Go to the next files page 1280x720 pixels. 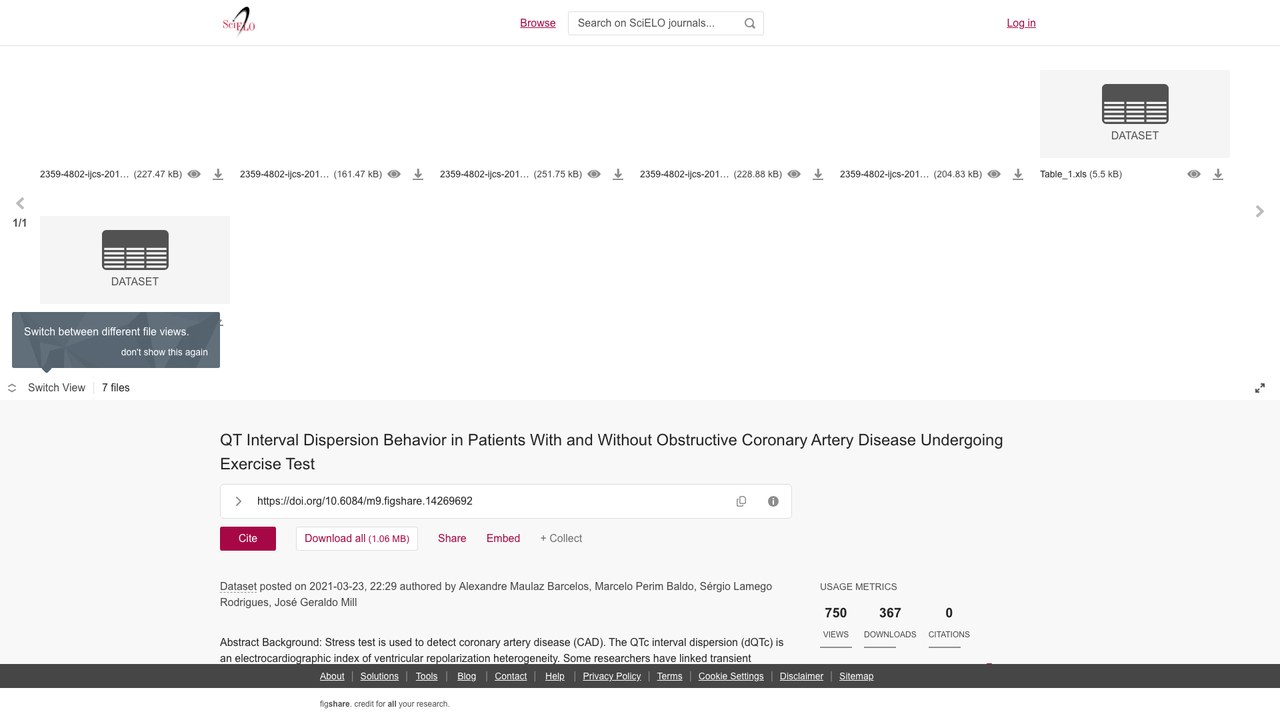1260,211
